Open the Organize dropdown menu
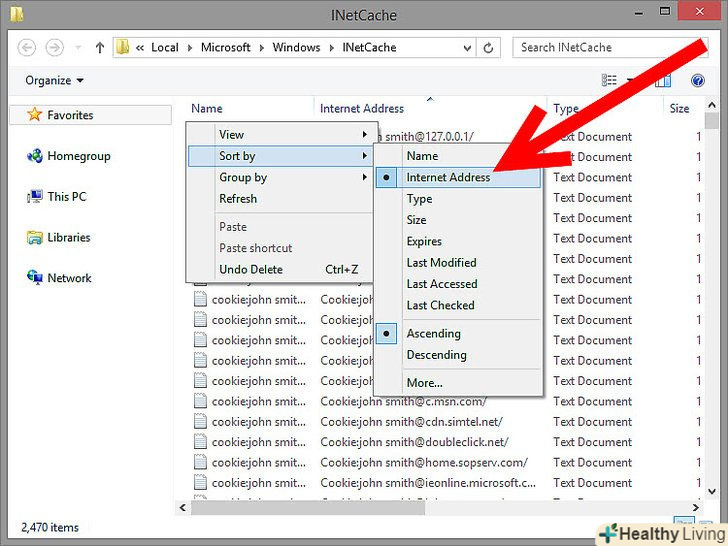This screenshot has height=546, width=728. click(x=55, y=80)
